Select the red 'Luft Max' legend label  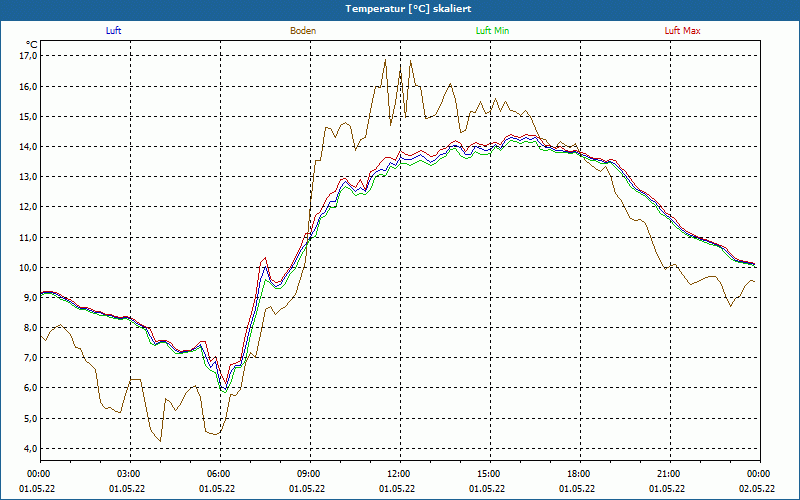(682, 31)
